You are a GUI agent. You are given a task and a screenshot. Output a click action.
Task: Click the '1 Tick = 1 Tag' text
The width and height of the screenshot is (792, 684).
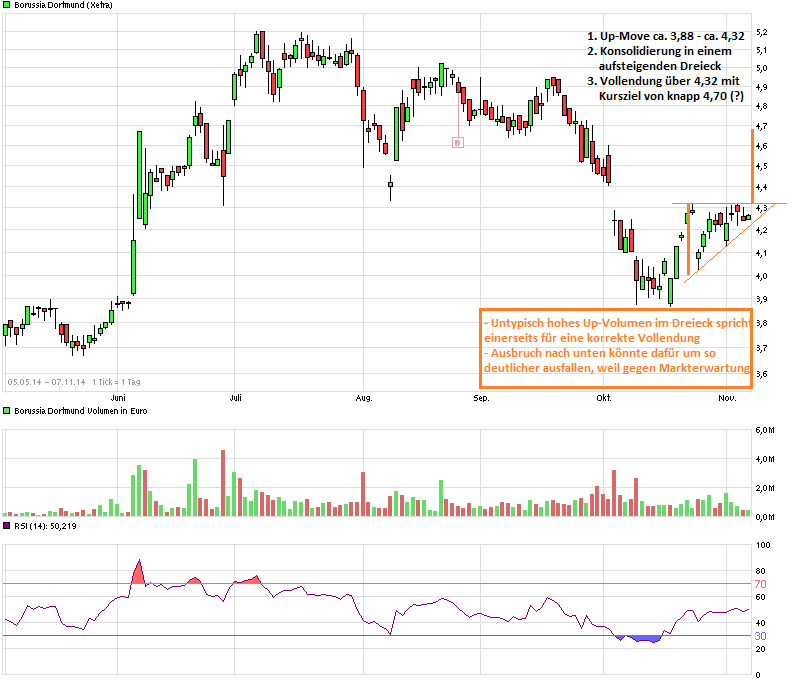coord(116,382)
